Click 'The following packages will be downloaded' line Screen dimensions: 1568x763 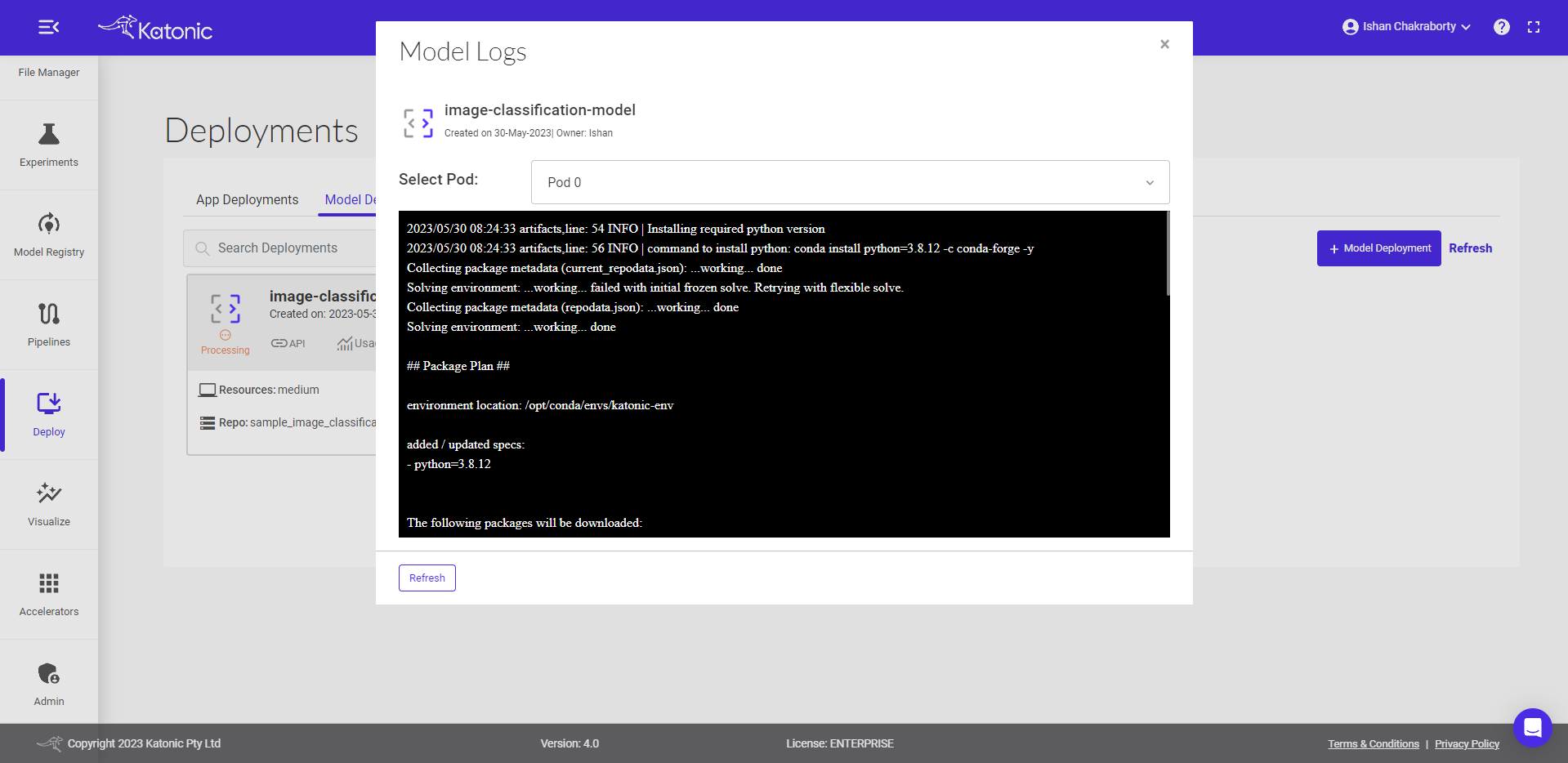pos(525,523)
